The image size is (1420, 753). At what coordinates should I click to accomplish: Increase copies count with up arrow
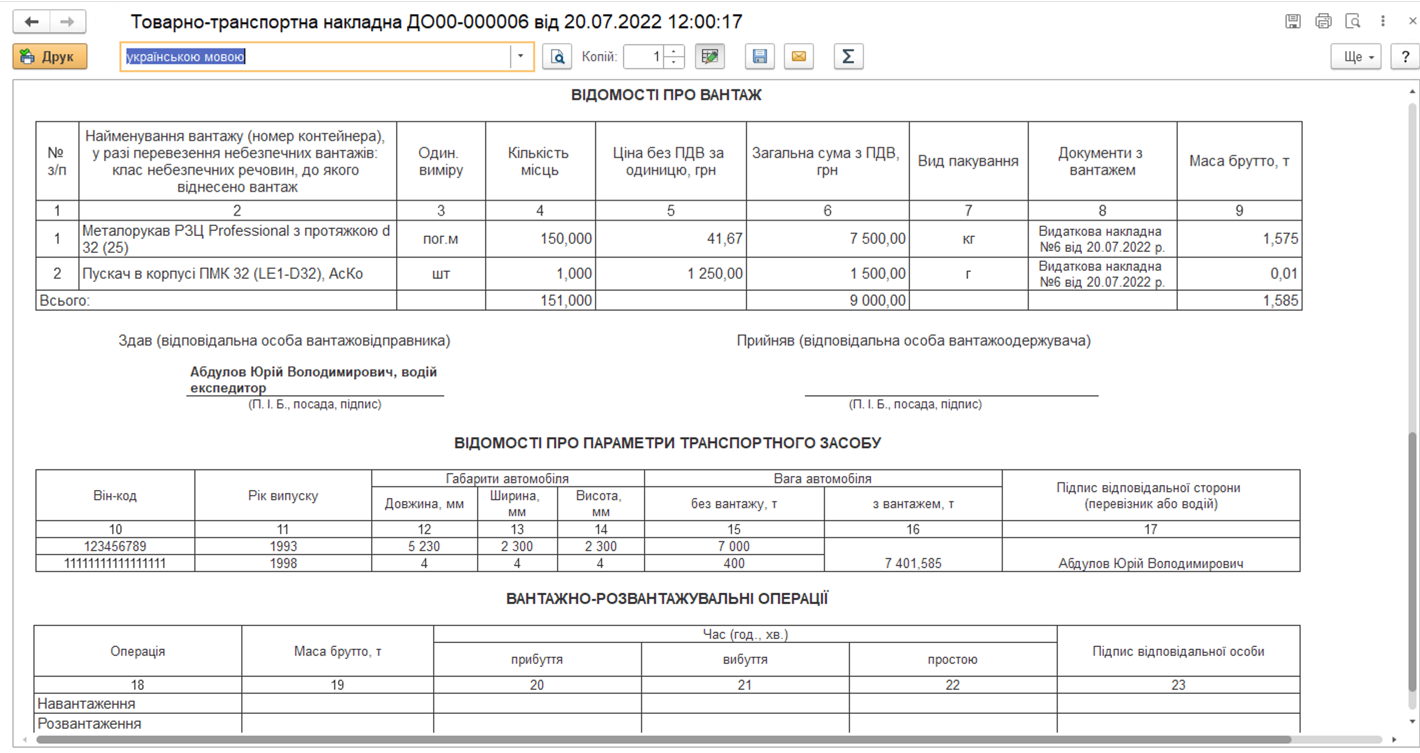pyautogui.click(x=674, y=51)
